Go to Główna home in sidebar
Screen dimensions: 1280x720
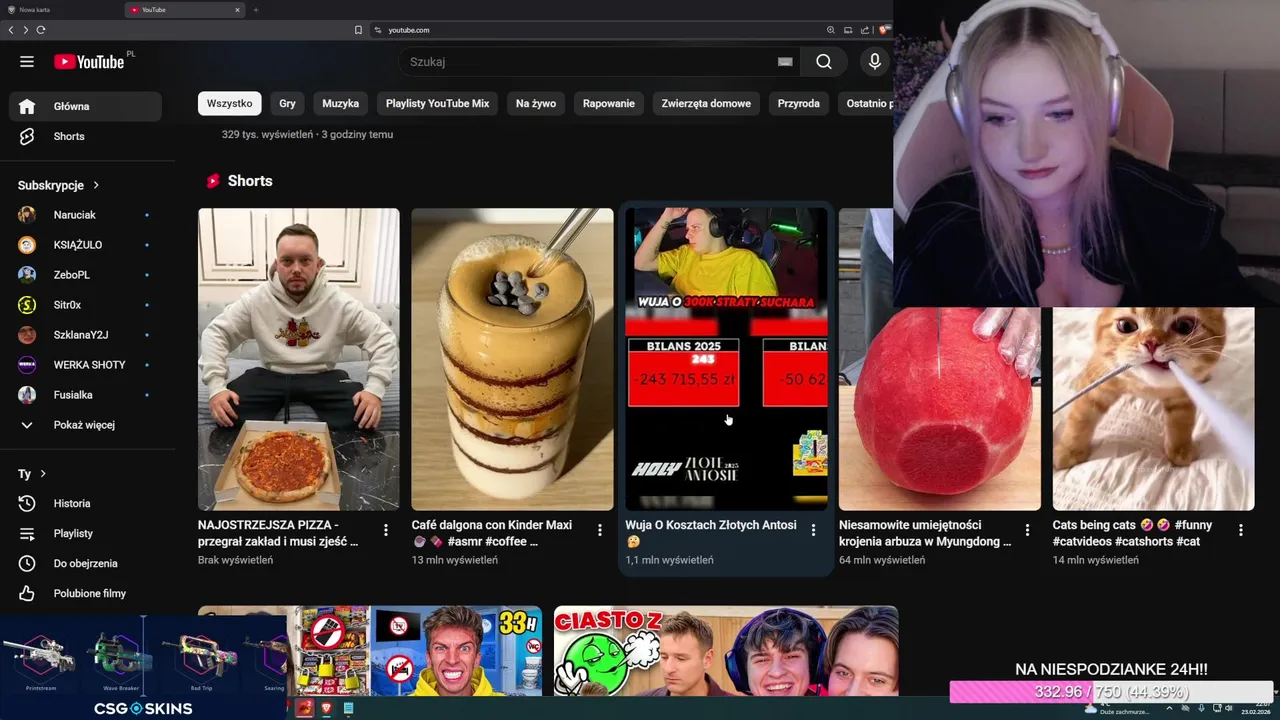pos(85,106)
